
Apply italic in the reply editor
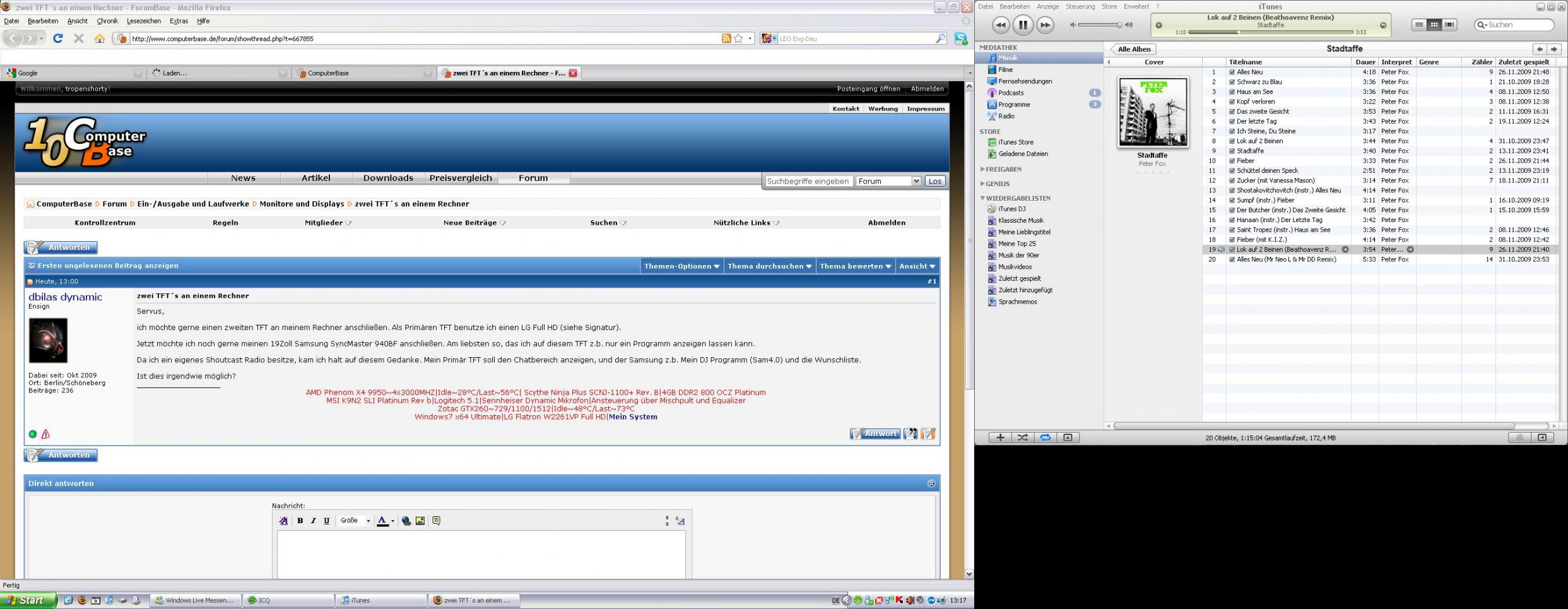click(x=313, y=521)
